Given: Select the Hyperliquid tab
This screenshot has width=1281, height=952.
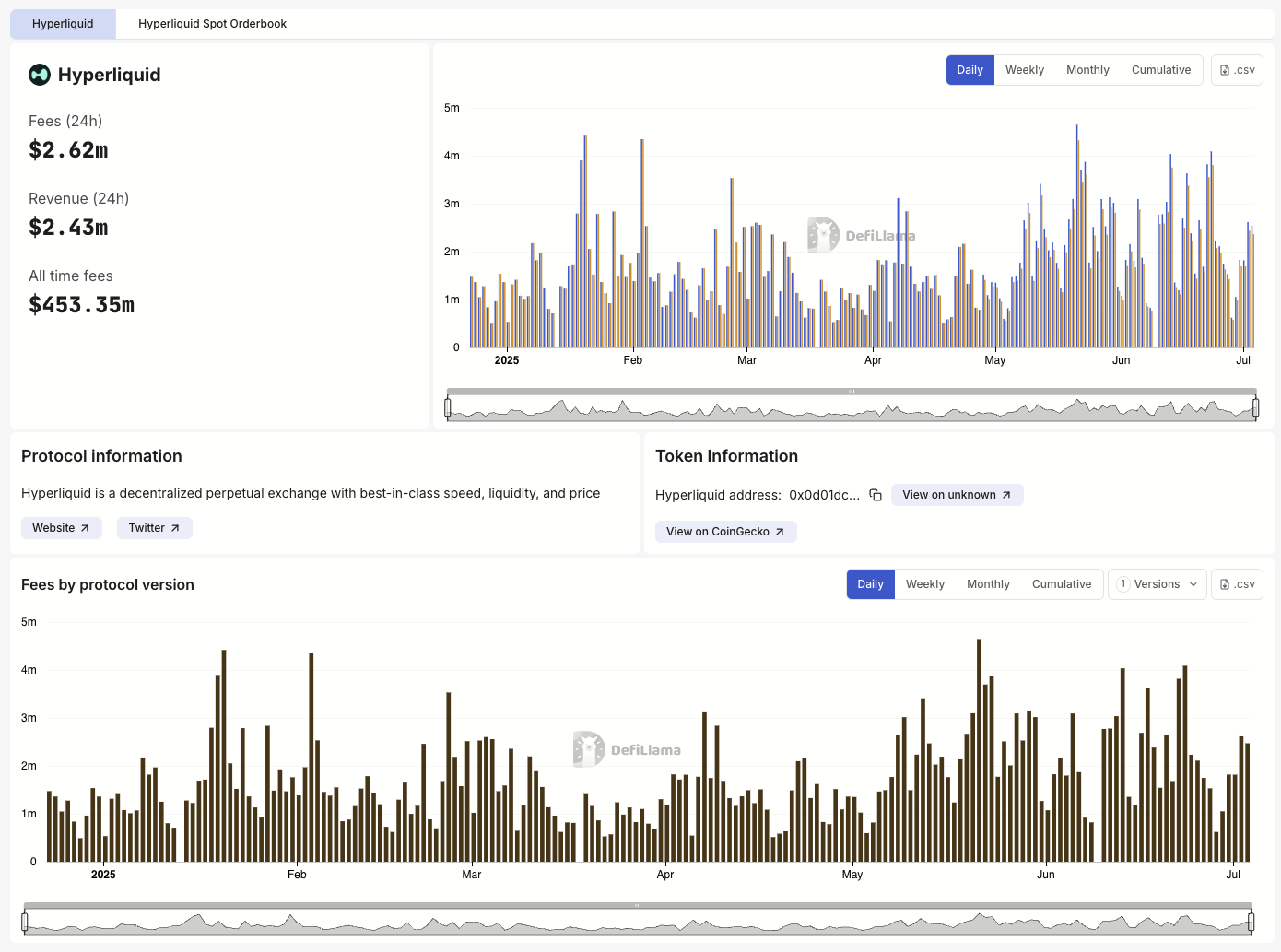Looking at the screenshot, I should (x=62, y=23).
